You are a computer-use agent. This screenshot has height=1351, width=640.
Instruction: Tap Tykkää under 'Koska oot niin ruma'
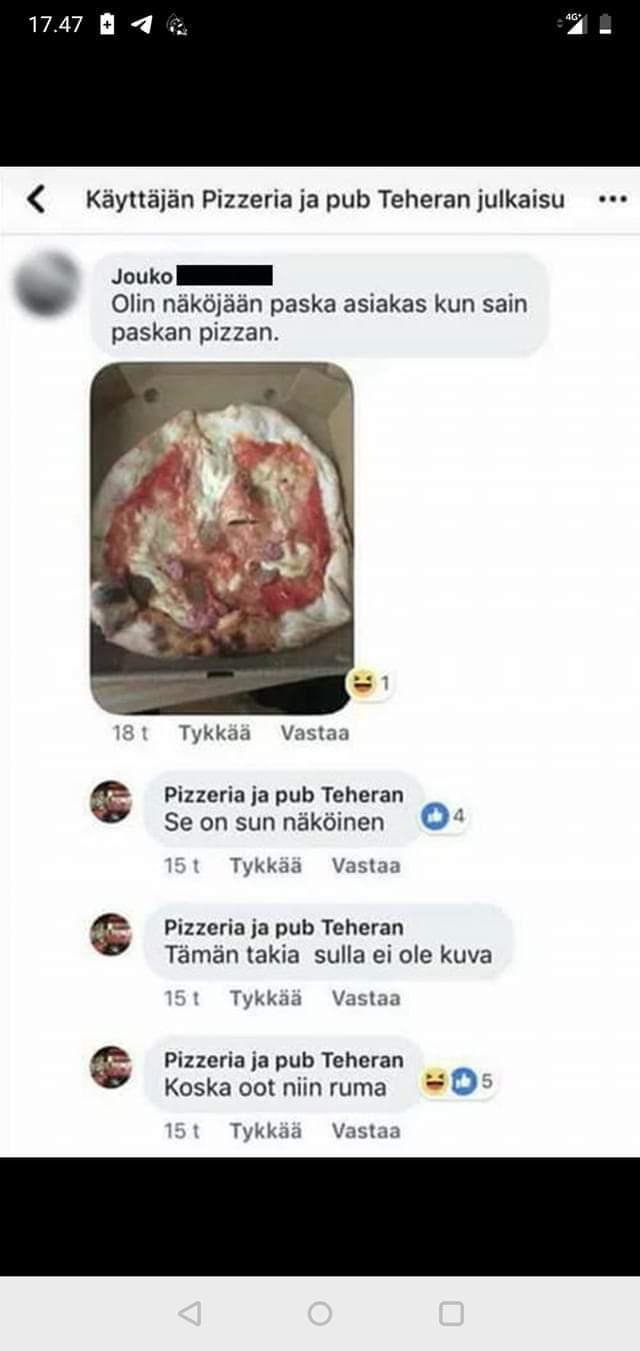[265, 1131]
